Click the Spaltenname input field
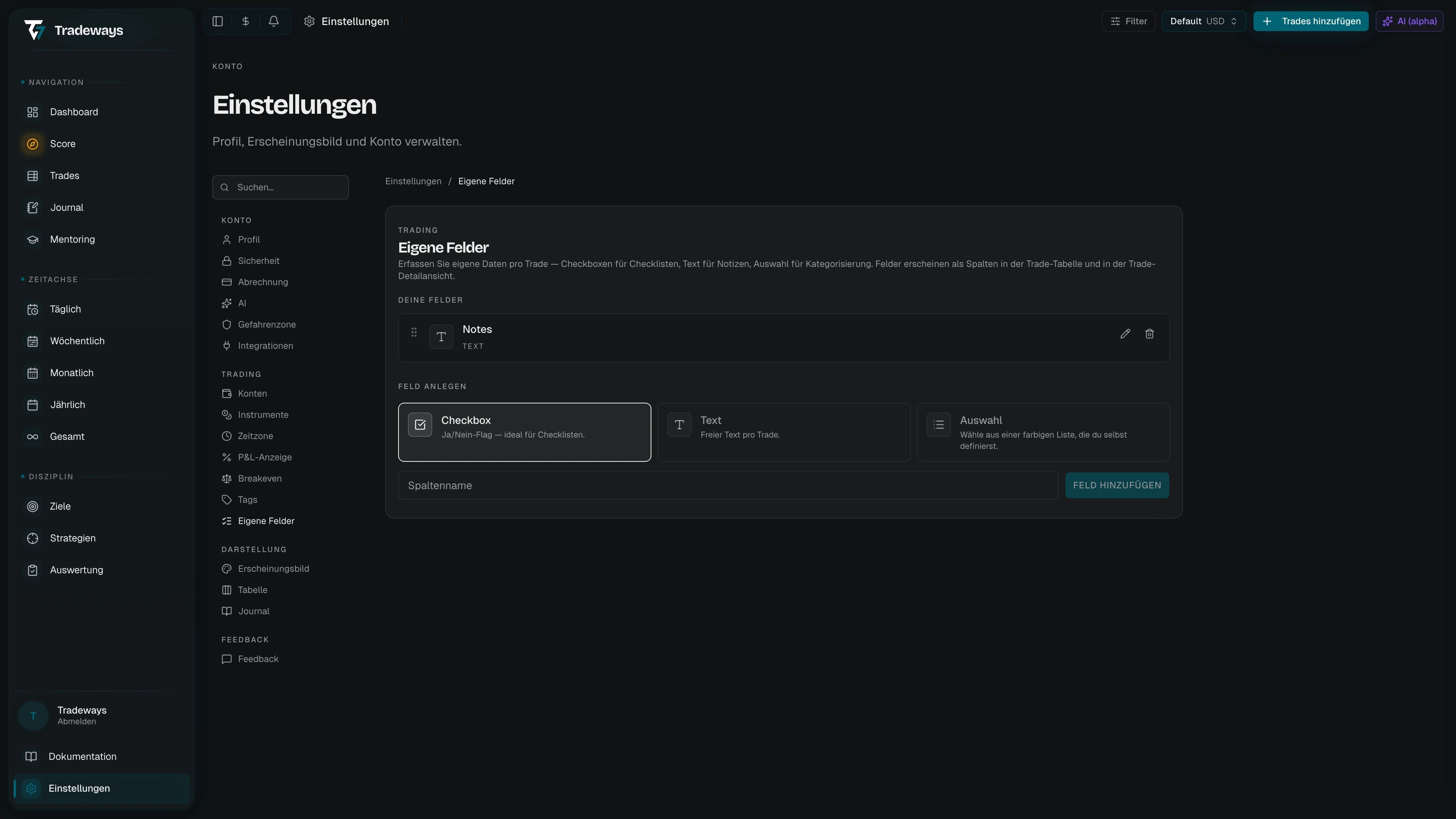 tap(728, 485)
